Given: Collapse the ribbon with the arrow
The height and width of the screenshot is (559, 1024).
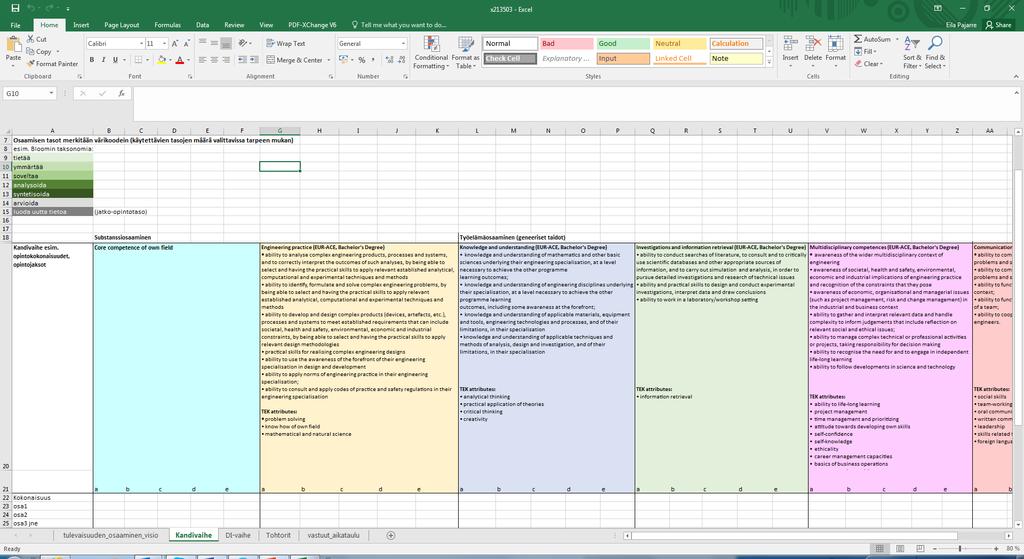Looking at the screenshot, I should (1016, 76).
